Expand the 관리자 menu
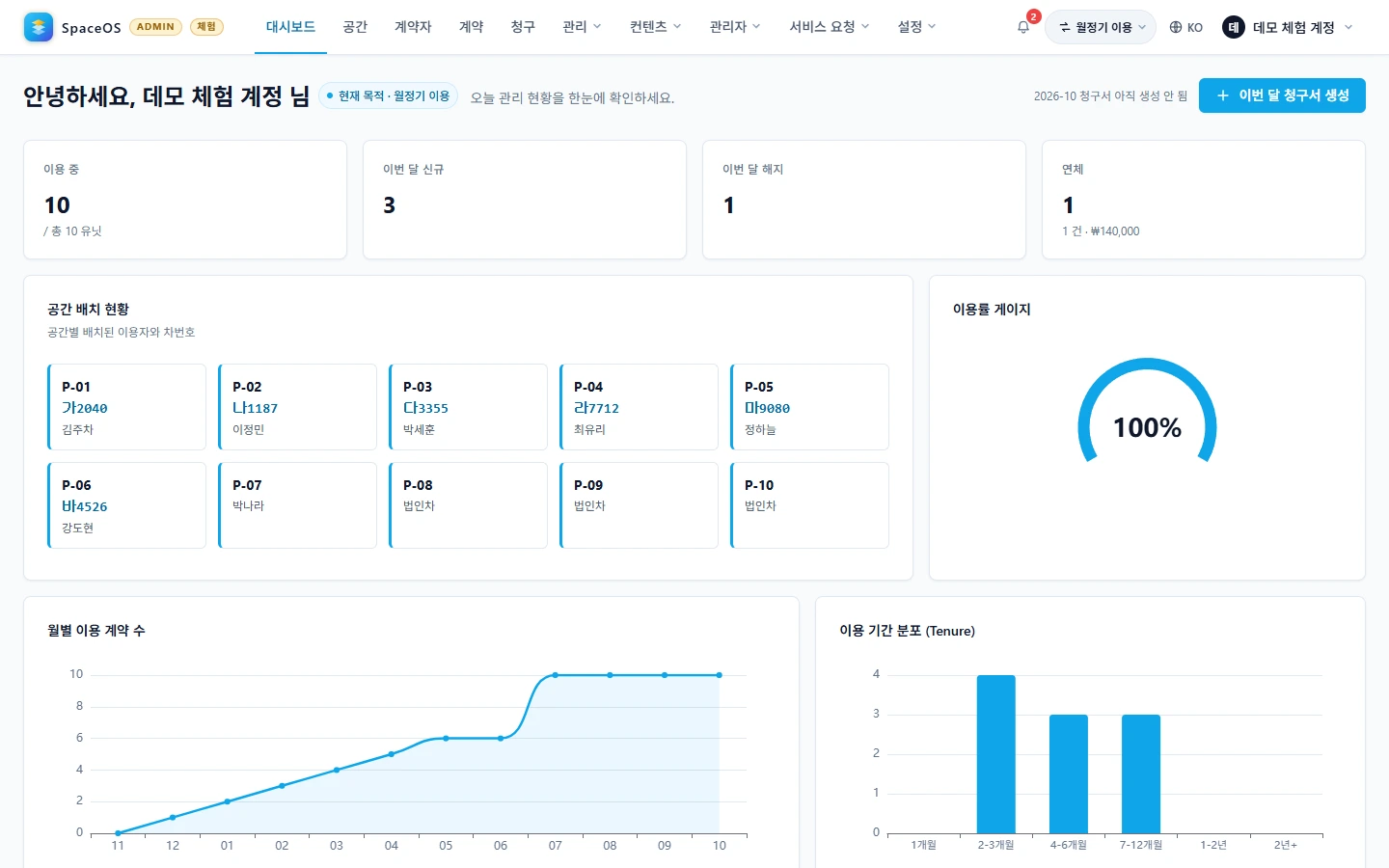1389x868 pixels. [x=735, y=27]
